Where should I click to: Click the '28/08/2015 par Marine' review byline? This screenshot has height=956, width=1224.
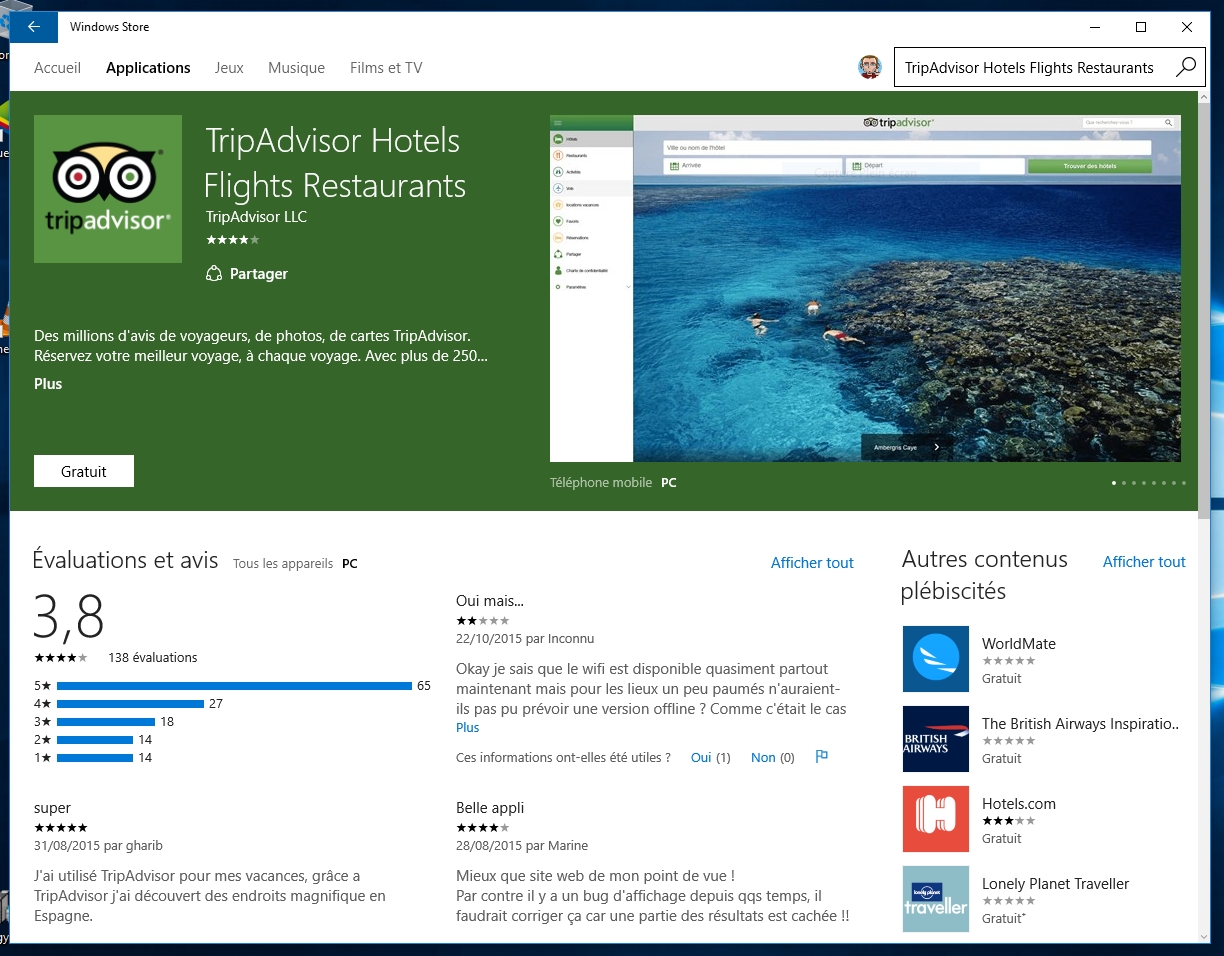point(522,846)
